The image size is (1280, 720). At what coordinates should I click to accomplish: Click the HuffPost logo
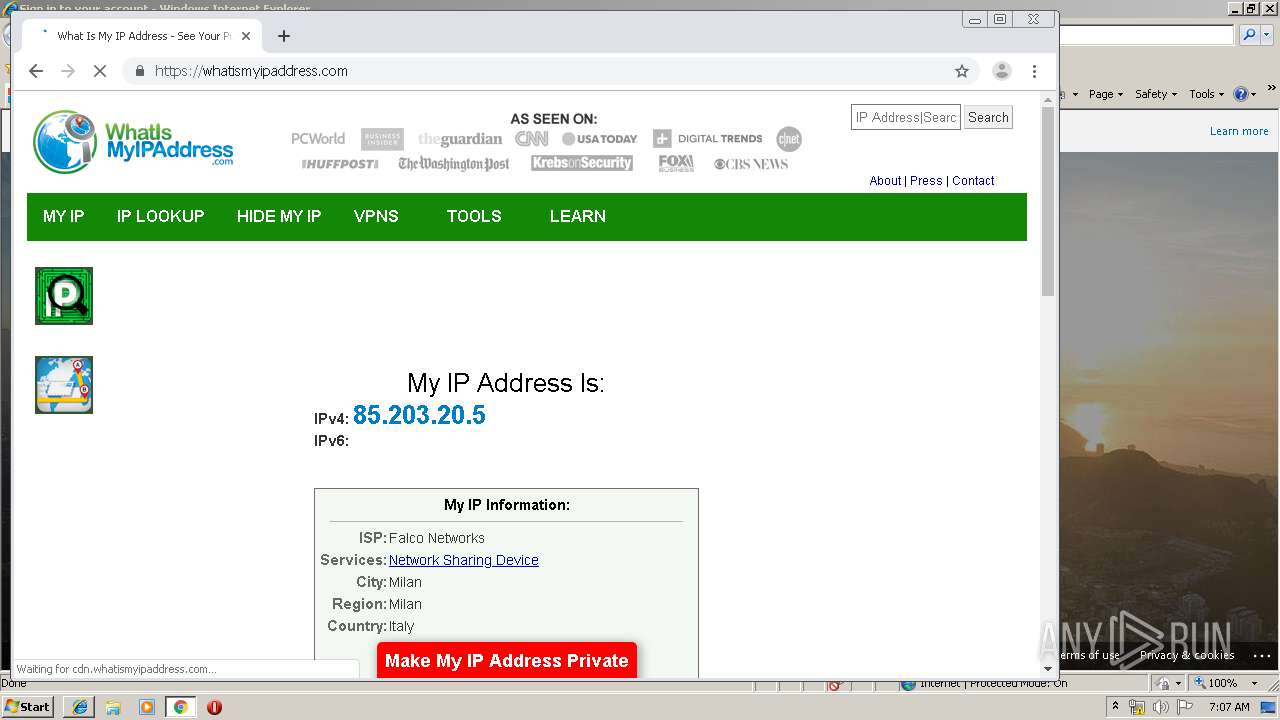coord(340,164)
